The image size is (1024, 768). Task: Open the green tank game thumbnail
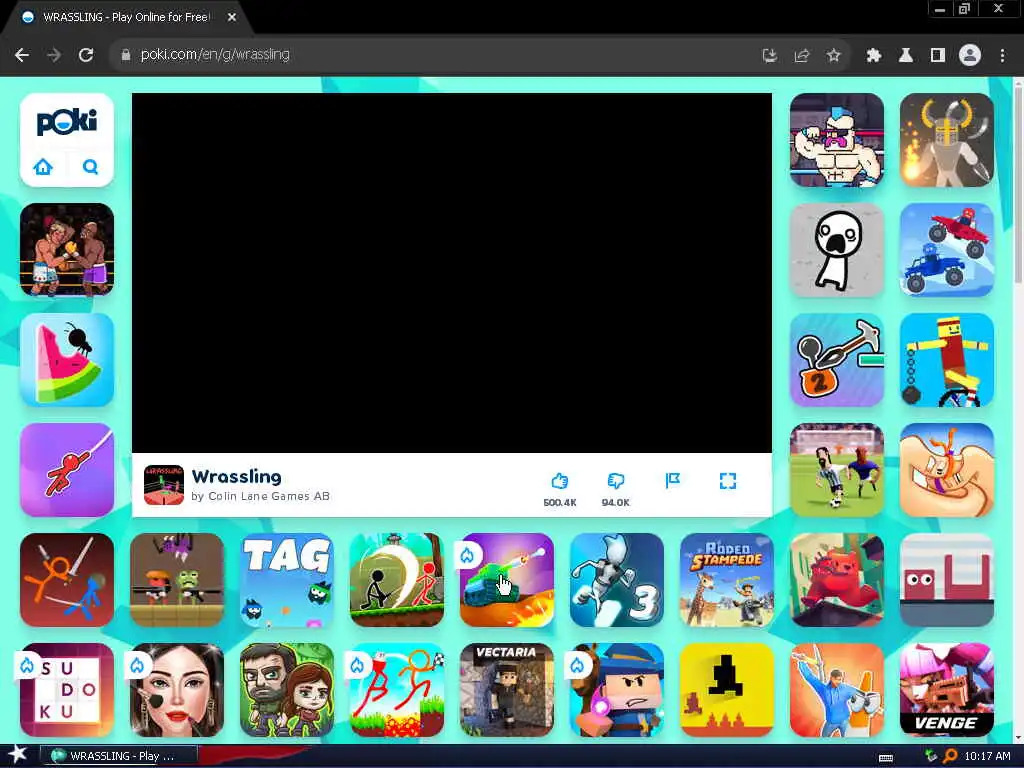tap(507, 580)
